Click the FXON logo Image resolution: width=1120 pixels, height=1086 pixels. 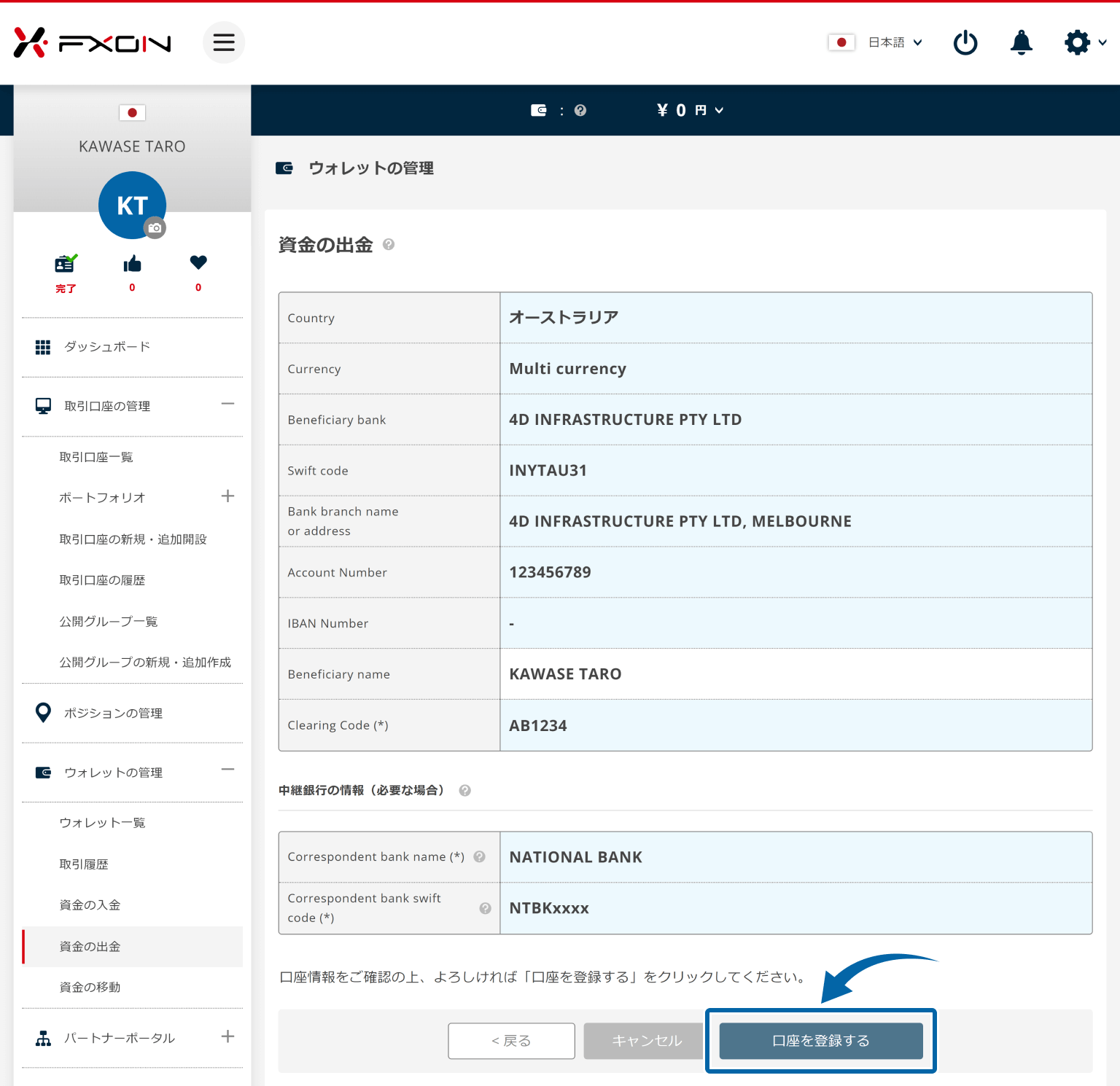(92, 43)
